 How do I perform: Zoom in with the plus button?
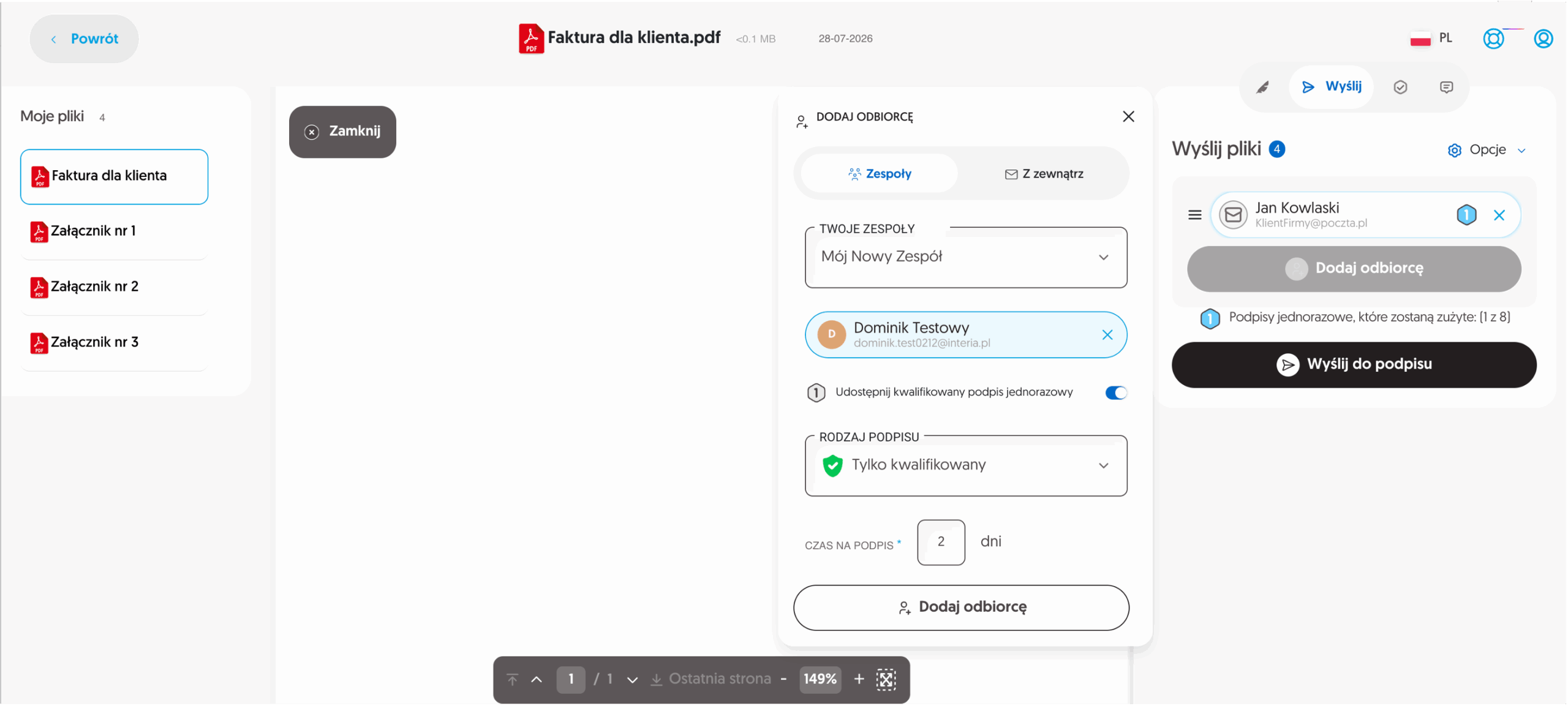[x=859, y=679]
